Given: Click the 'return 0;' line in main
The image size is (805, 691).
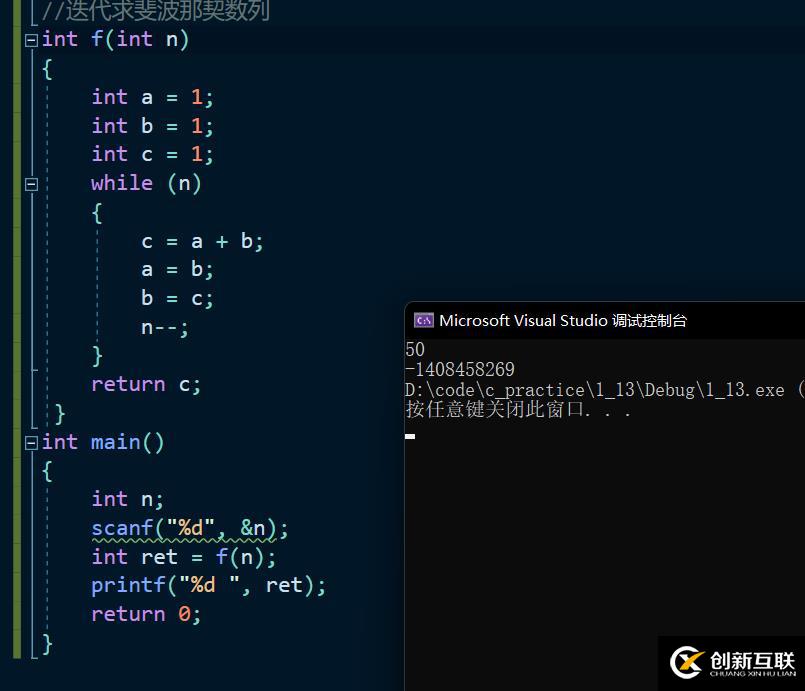Looking at the screenshot, I should pos(146,614).
